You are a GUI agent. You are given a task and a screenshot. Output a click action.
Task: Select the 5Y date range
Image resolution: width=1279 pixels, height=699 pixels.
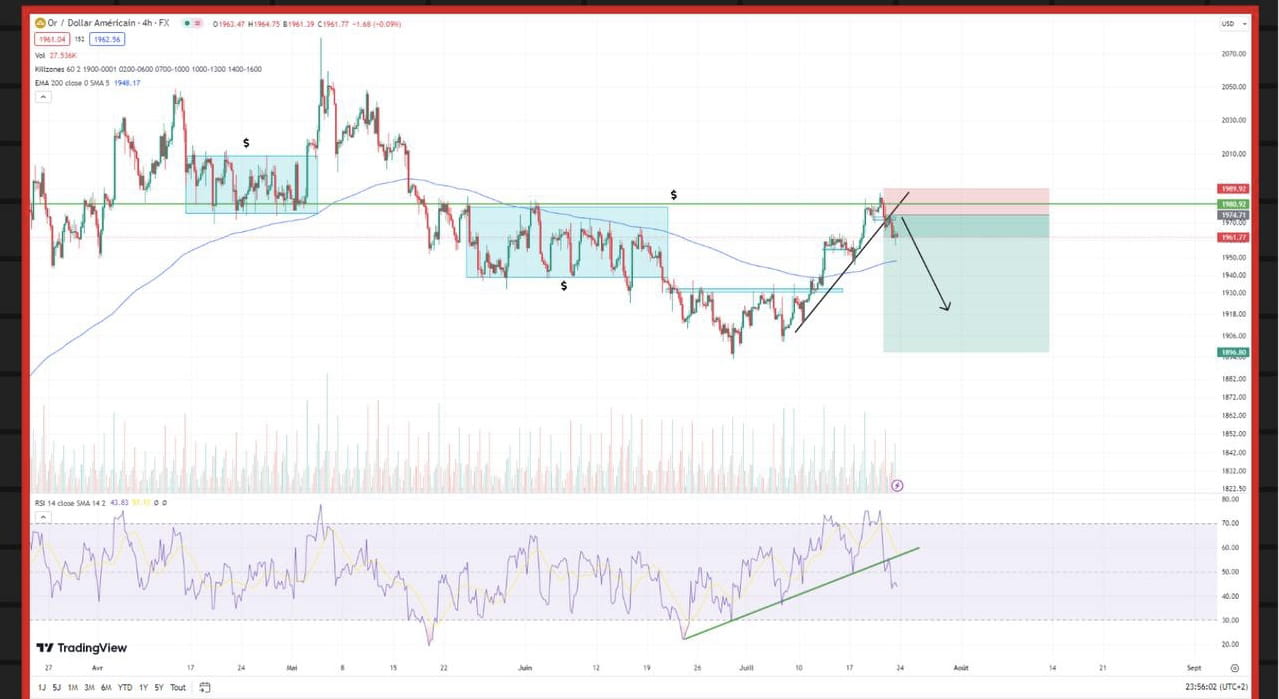coord(159,687)
